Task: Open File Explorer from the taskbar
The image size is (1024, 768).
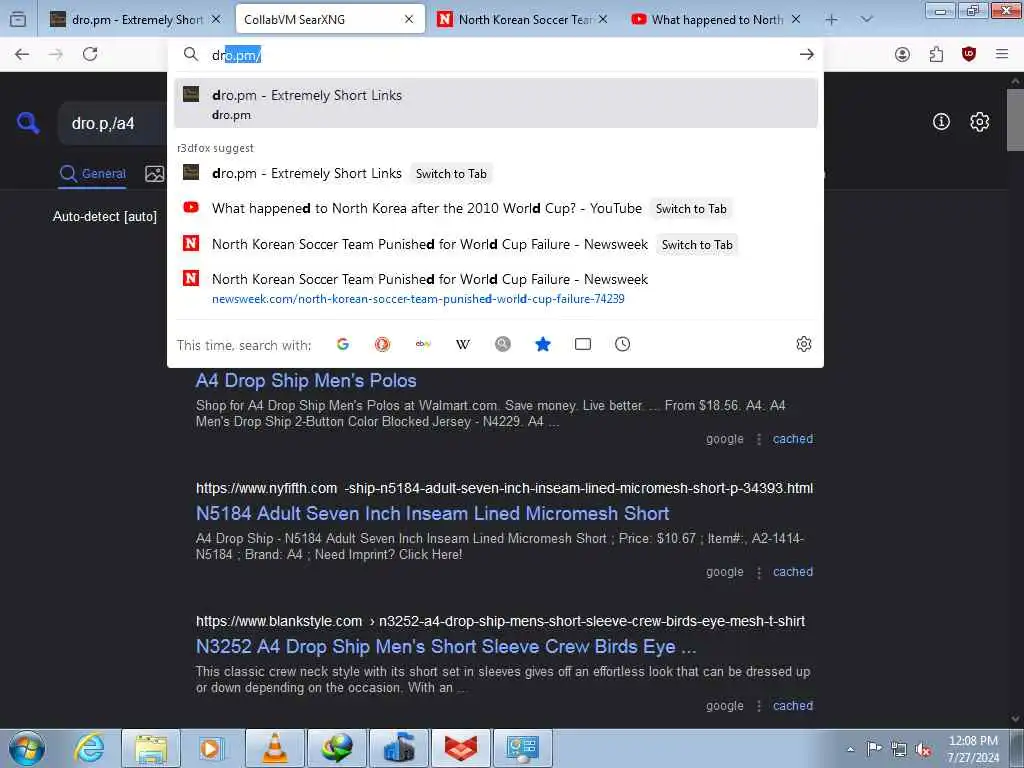Action: point(152,748)
